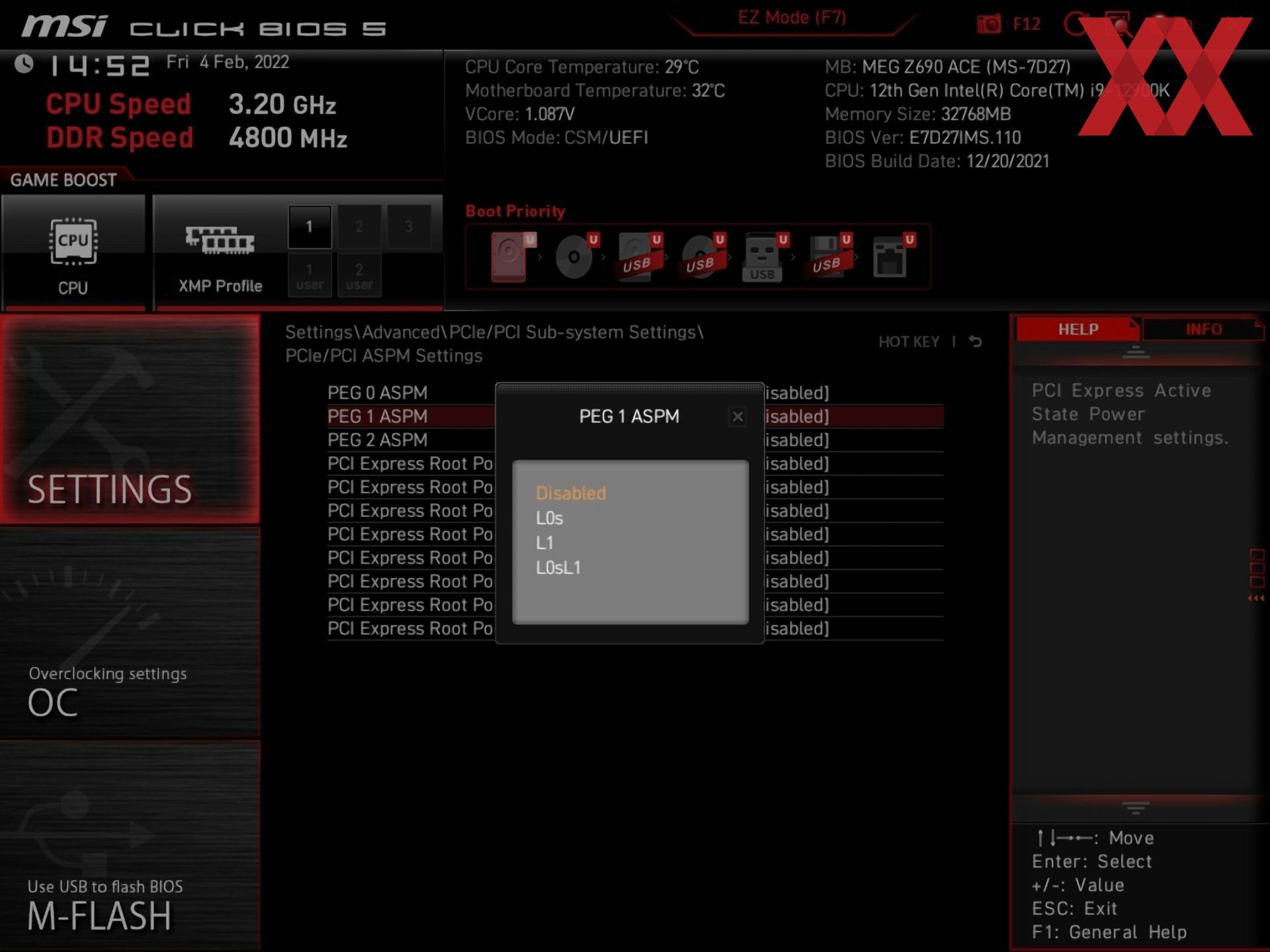Click the DDR Speed 4800 MHz readout

(x=196, y=138)
